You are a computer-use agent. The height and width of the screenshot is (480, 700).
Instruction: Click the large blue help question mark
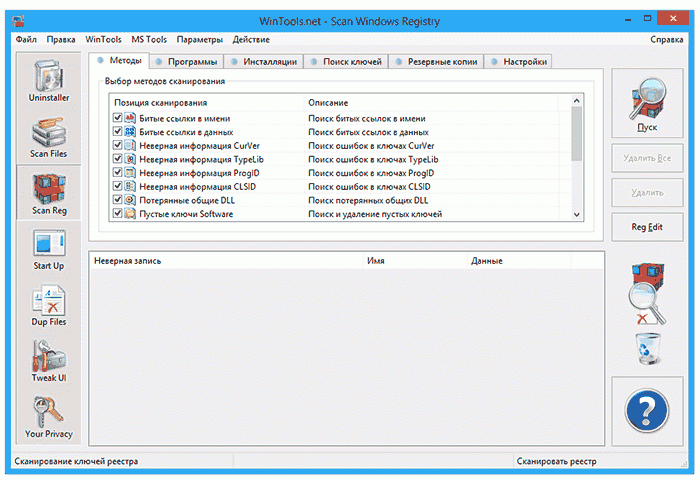(x=647, y=410)
